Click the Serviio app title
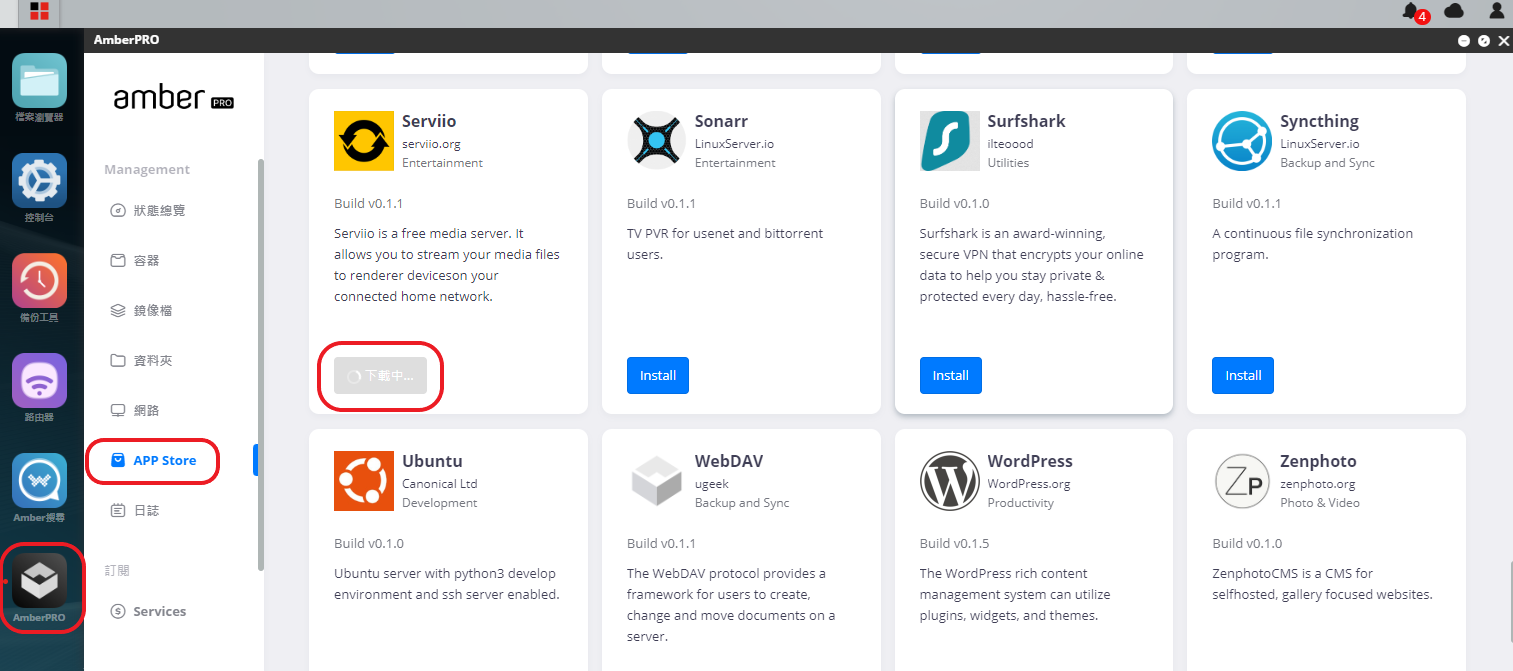The width and height of the screenshot is (1513, 671). point(429,121)
